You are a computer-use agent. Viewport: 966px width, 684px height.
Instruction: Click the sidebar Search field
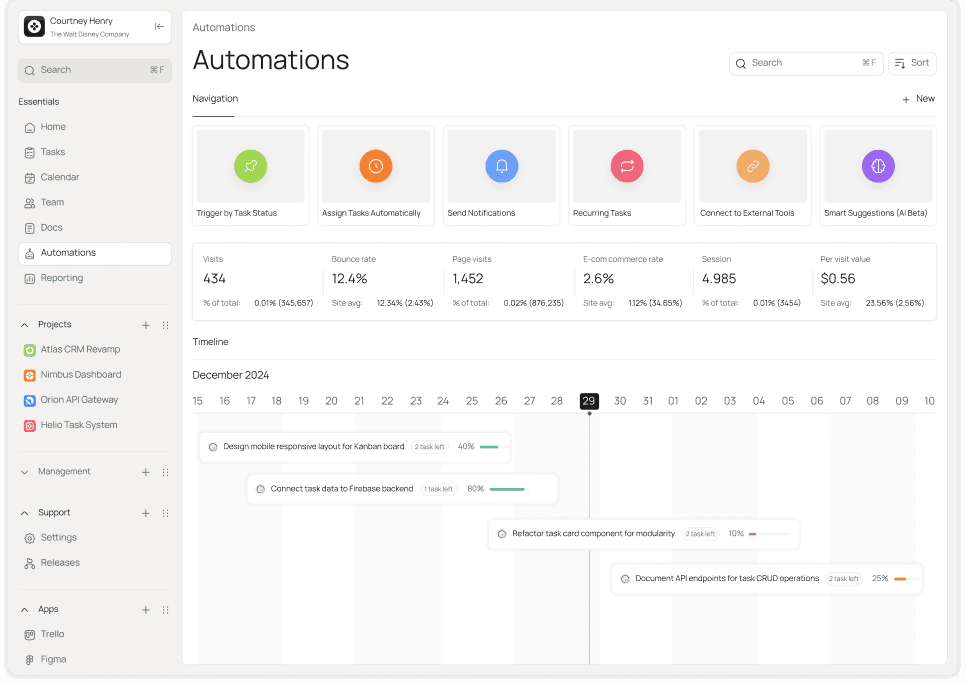point(95,70)
